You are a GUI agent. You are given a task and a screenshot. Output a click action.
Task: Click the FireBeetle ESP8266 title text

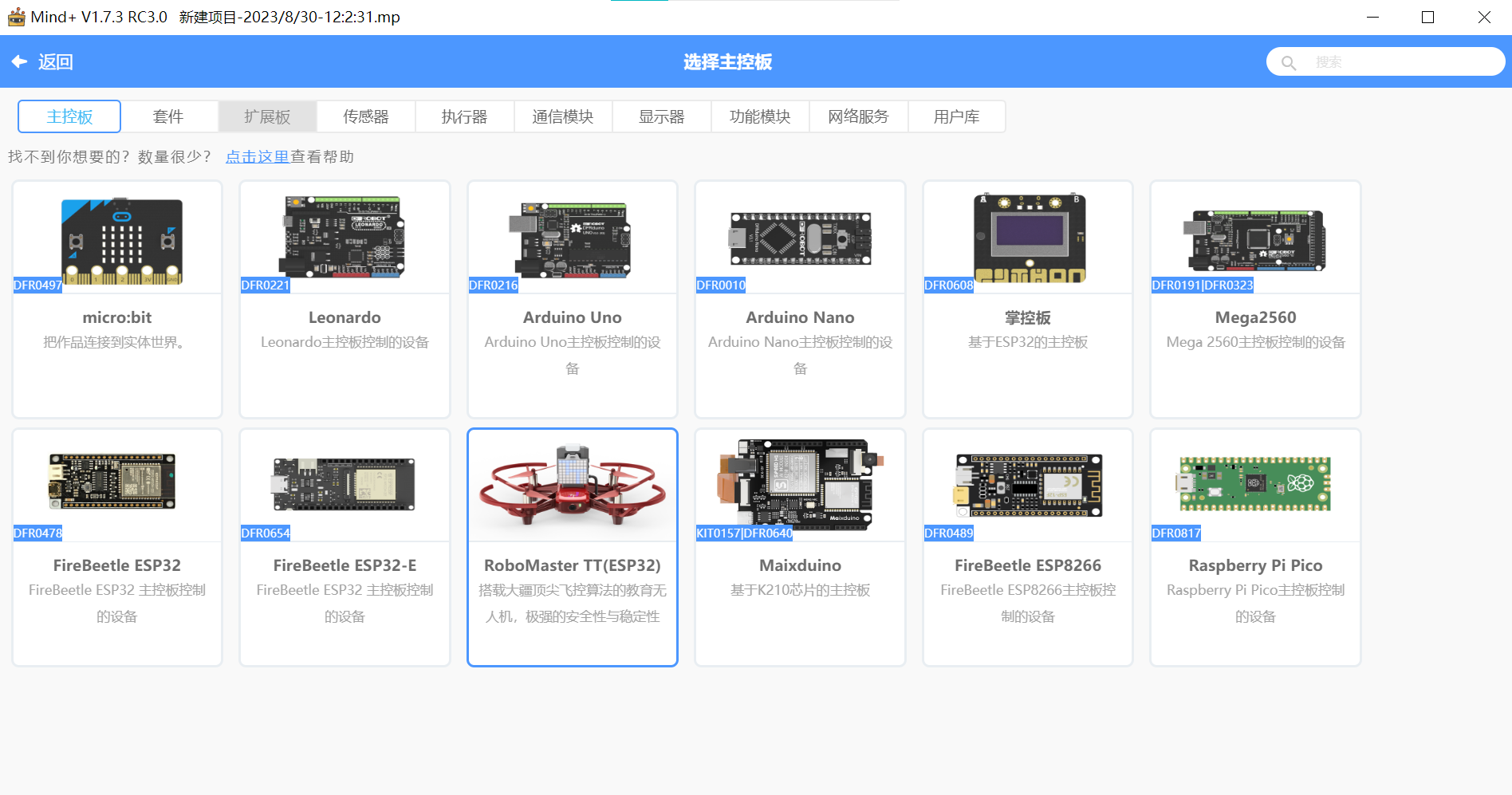click(1028, 565)
